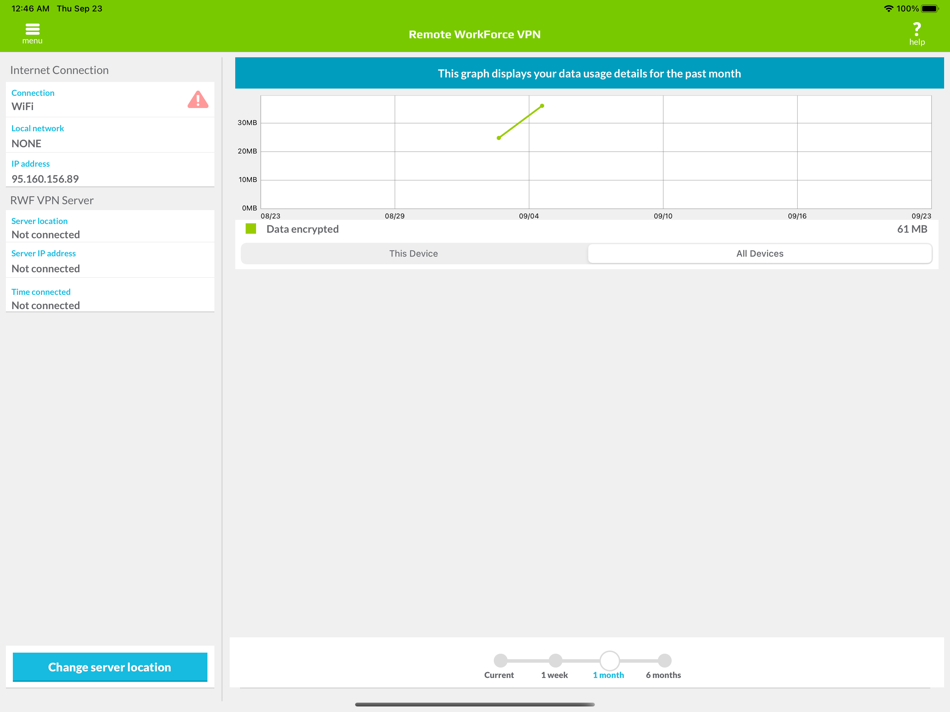950x712 pixels.
Task: Click the Connection WiFi row
Action: point(110,99)
